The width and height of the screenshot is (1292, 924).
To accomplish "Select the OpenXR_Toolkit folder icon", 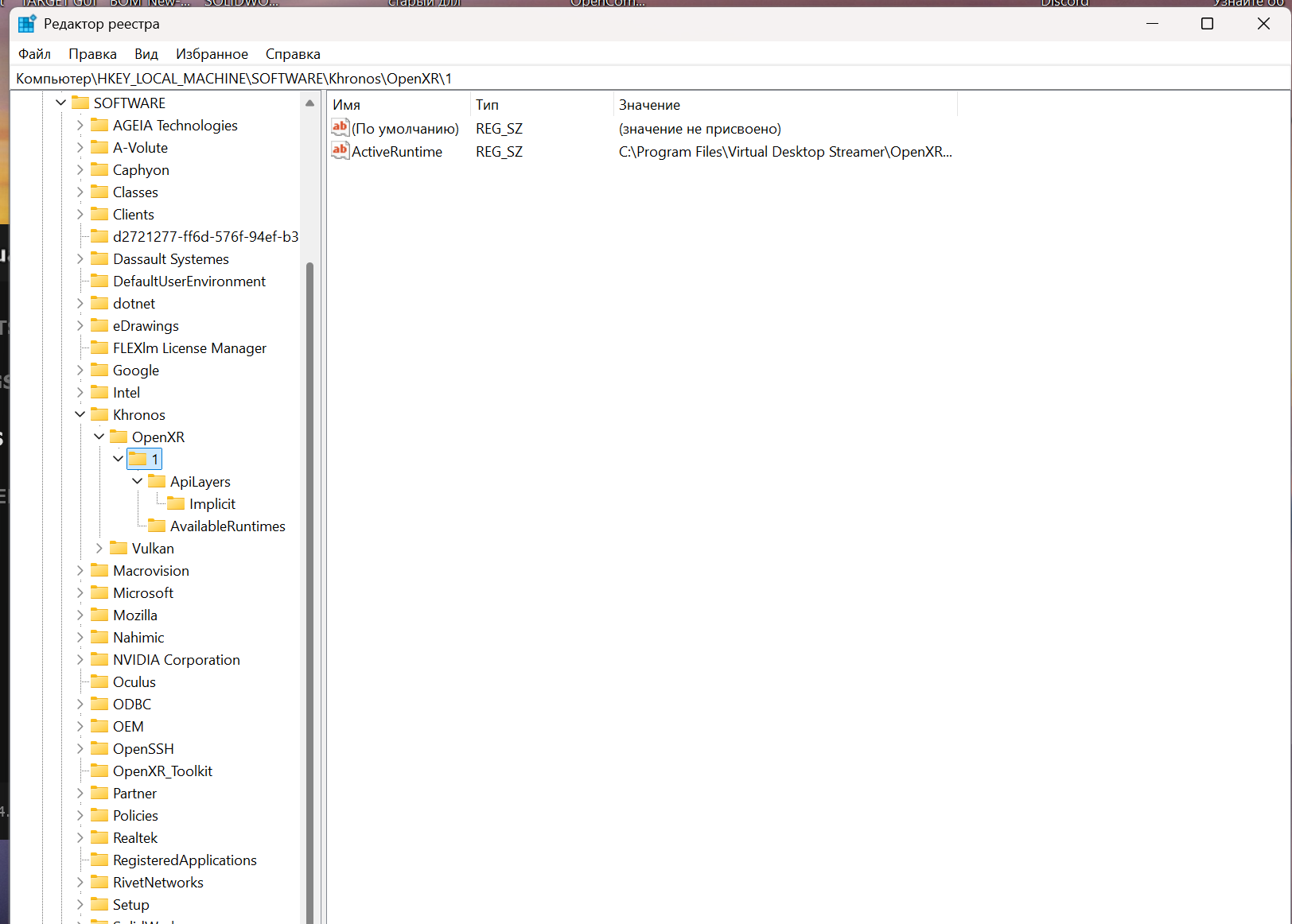I will [x=99, y=771].
